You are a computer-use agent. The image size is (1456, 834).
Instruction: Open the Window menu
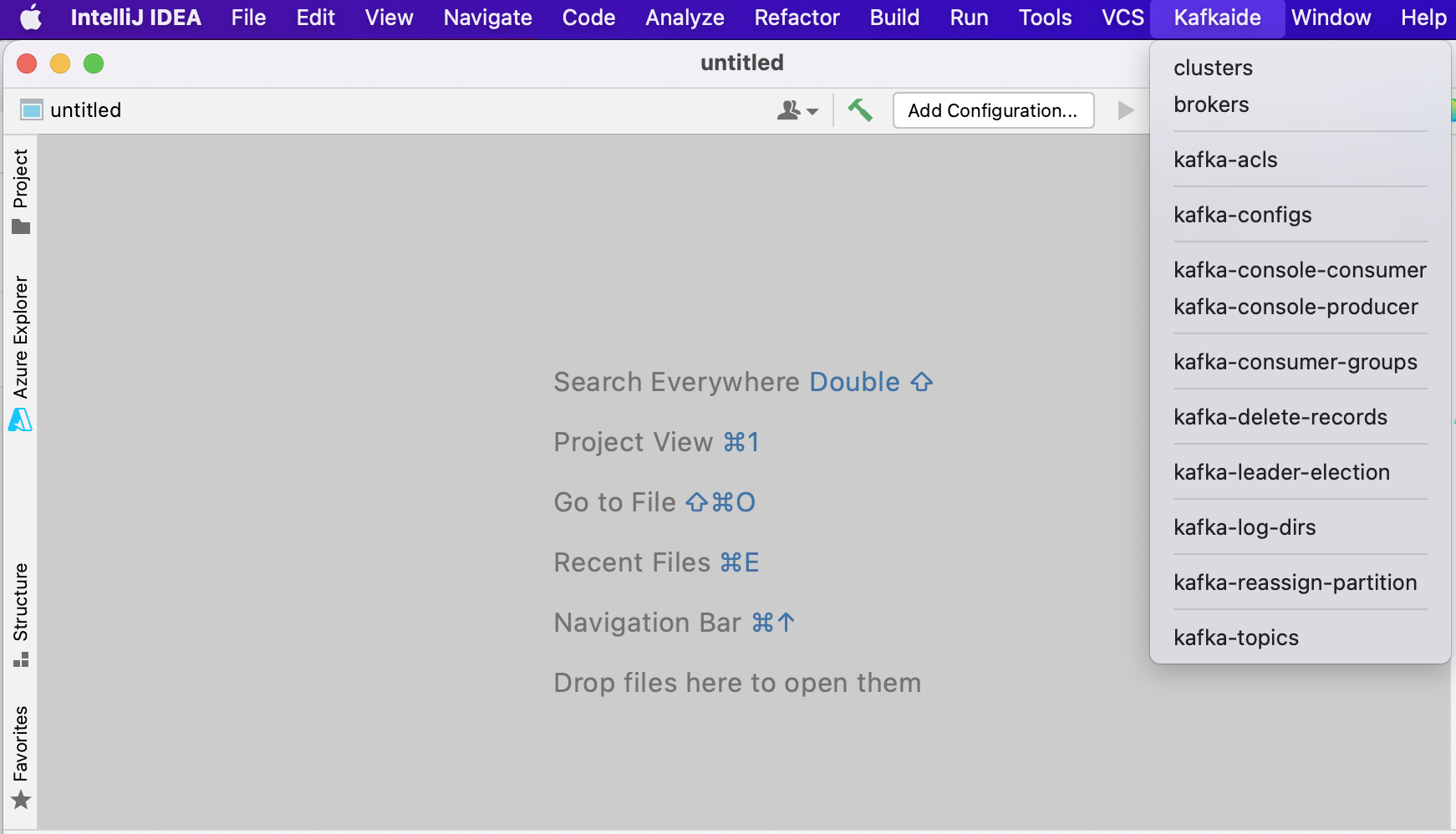point(1331,18)
